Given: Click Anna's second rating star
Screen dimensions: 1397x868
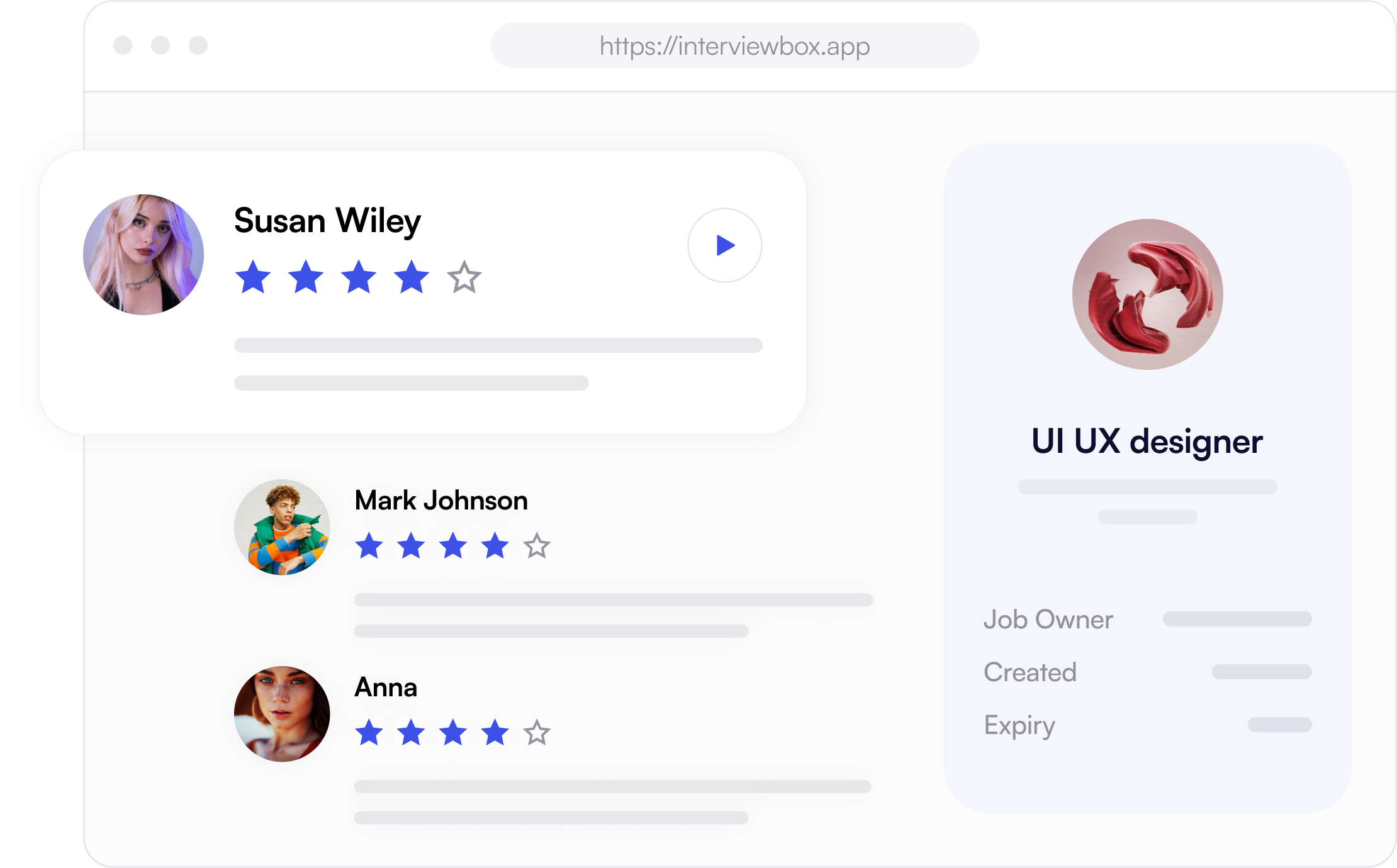Looking at the screenshot, I should click(x=411, y=732).
